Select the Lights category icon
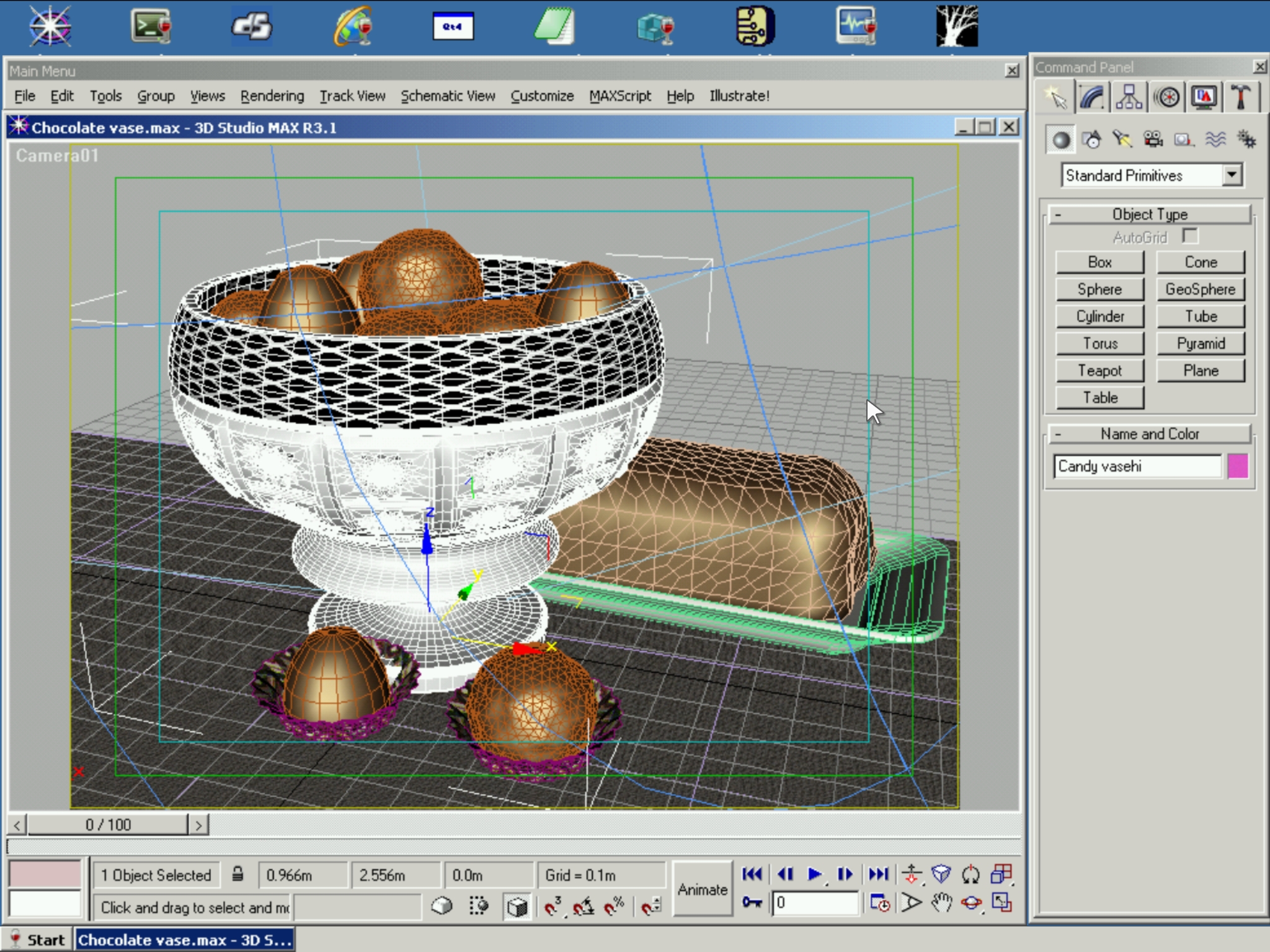 click(x=1122, y=139)
